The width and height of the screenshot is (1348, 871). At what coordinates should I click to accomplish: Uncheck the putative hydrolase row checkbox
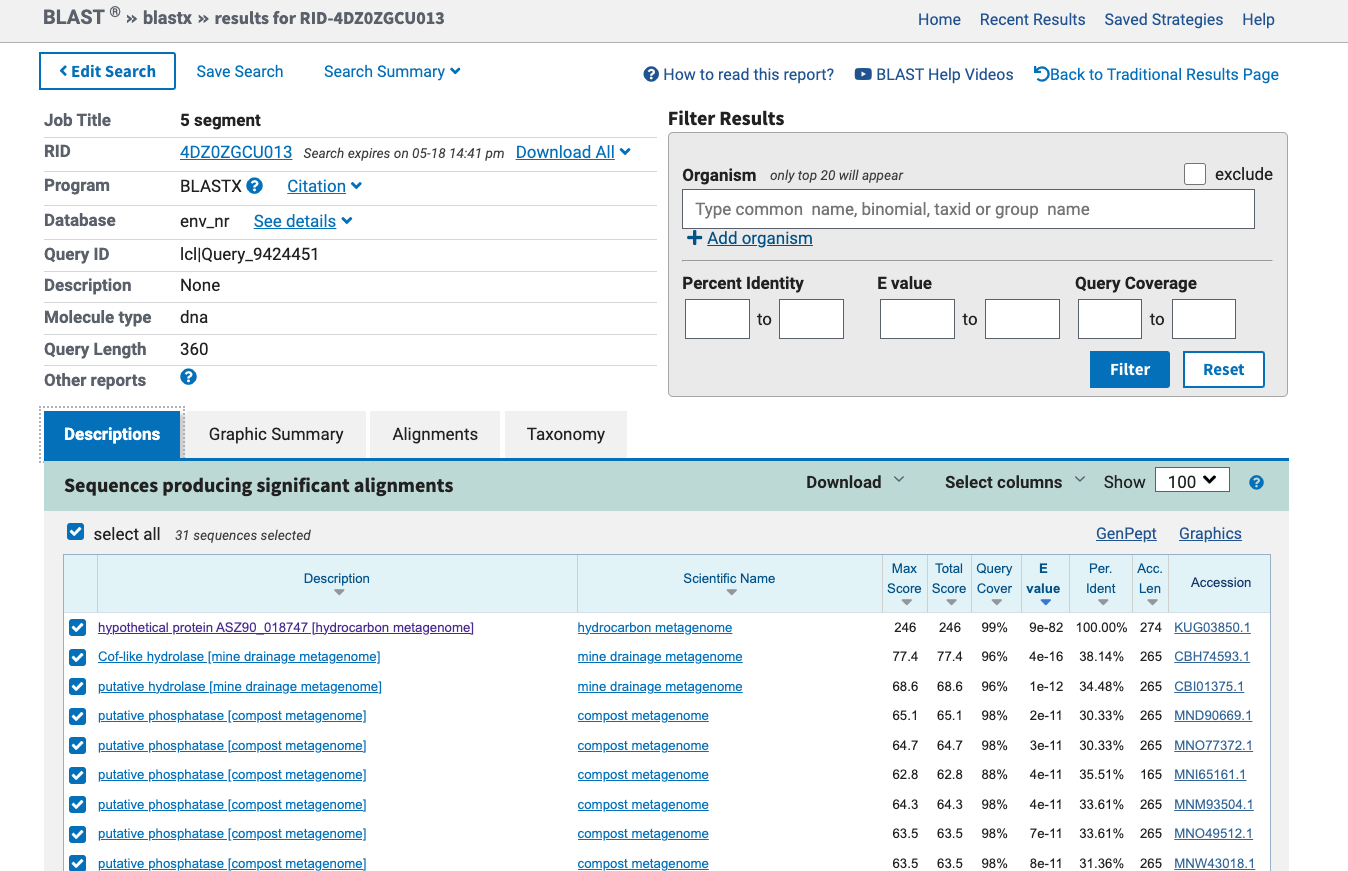coord(77,687)
